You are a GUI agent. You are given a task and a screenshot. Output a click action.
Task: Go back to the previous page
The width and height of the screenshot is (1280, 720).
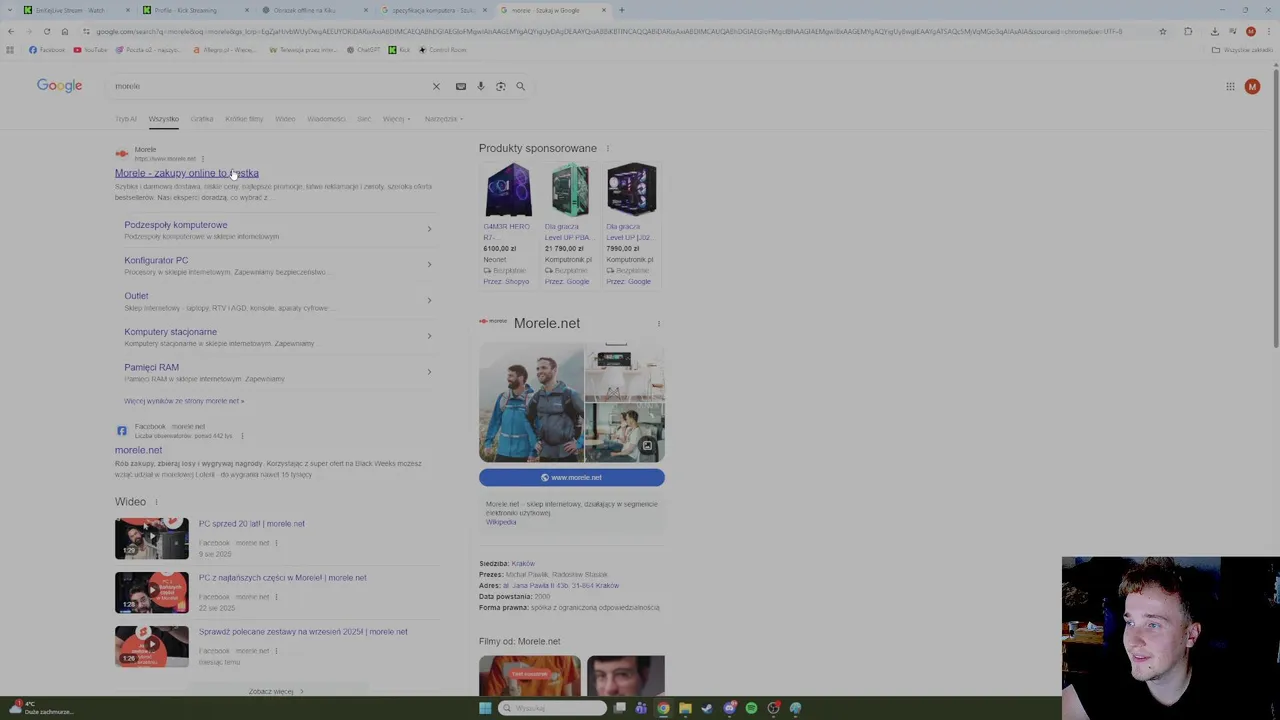(10, 31)
